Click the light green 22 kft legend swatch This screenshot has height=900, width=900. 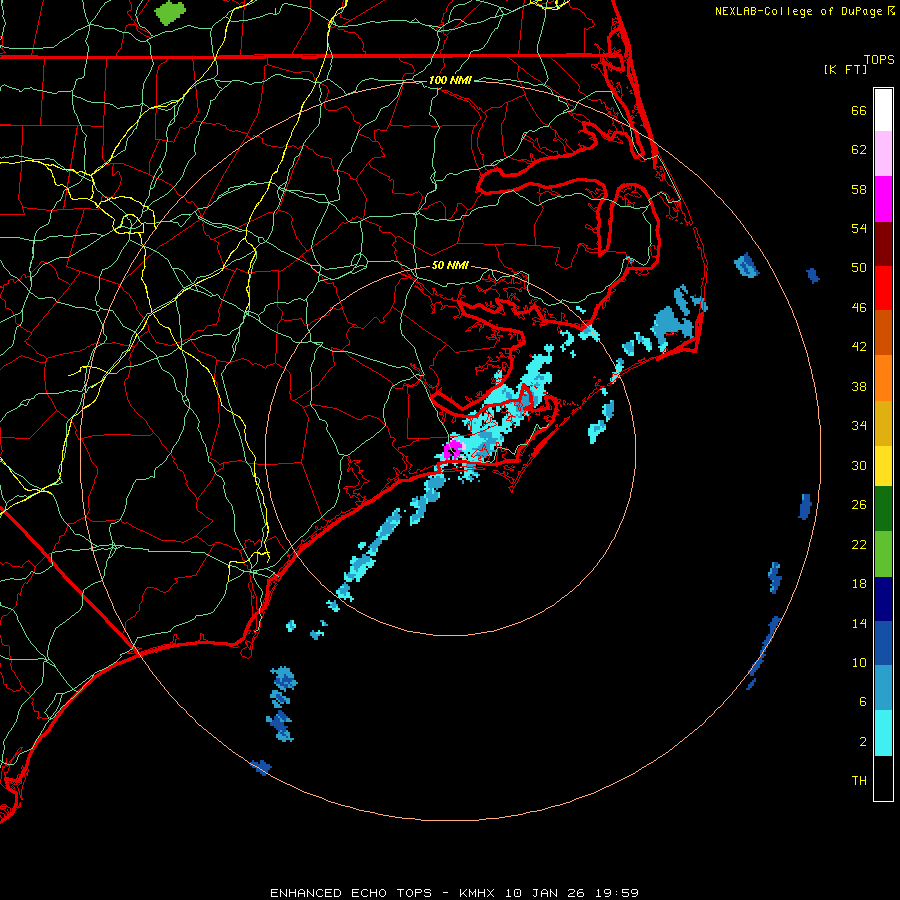[x=883, y=553]
